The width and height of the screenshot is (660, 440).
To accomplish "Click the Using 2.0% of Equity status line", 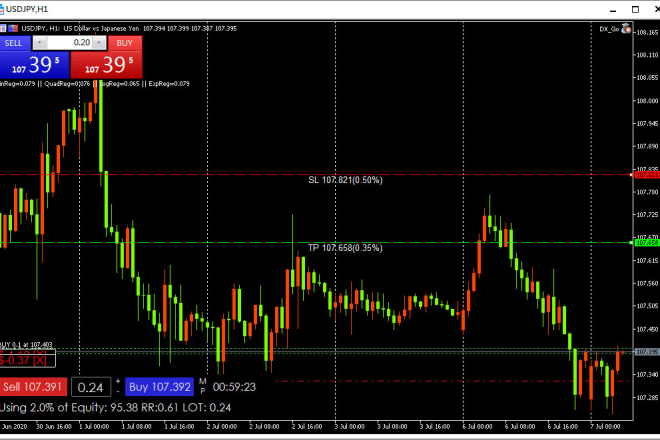I will 115,408.
